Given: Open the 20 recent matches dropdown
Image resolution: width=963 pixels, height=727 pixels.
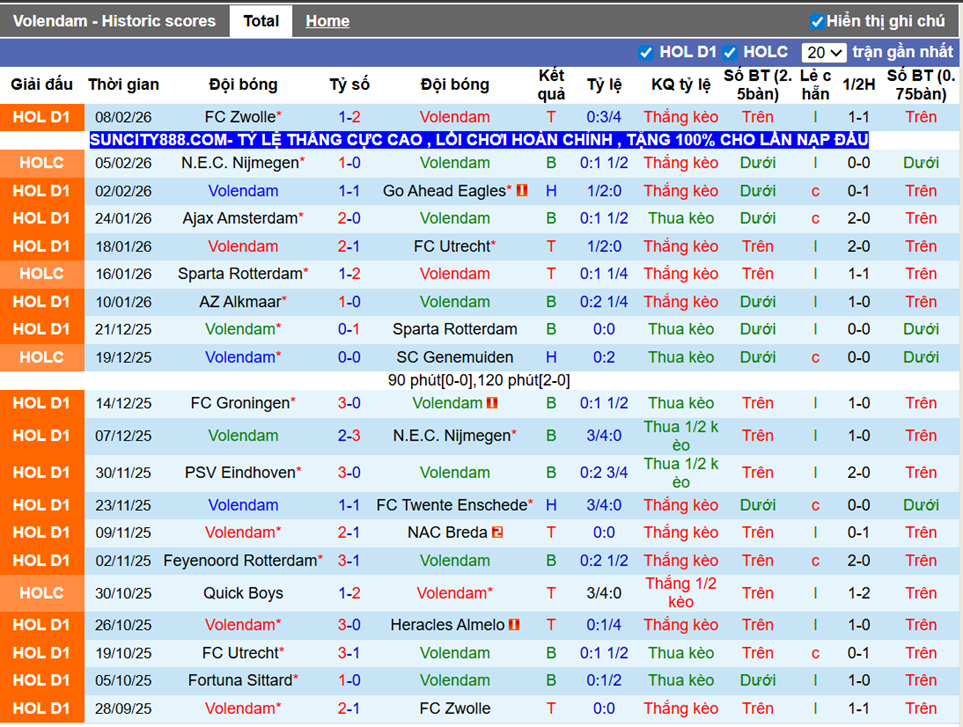Looking at the screenshot, I should click(824, 53).
